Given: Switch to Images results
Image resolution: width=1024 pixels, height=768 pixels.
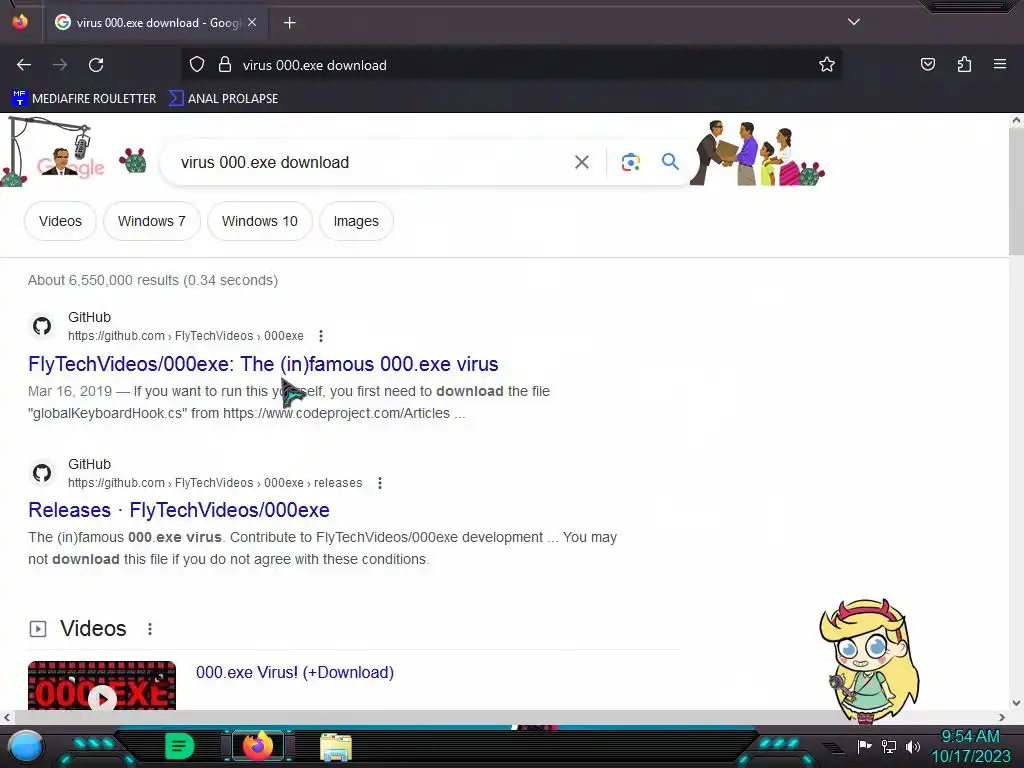Looking at the screenshot, I should click(356, 221).
